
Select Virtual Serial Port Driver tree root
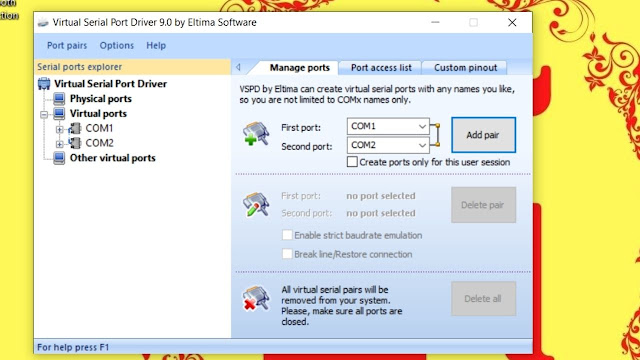[110, 84]
